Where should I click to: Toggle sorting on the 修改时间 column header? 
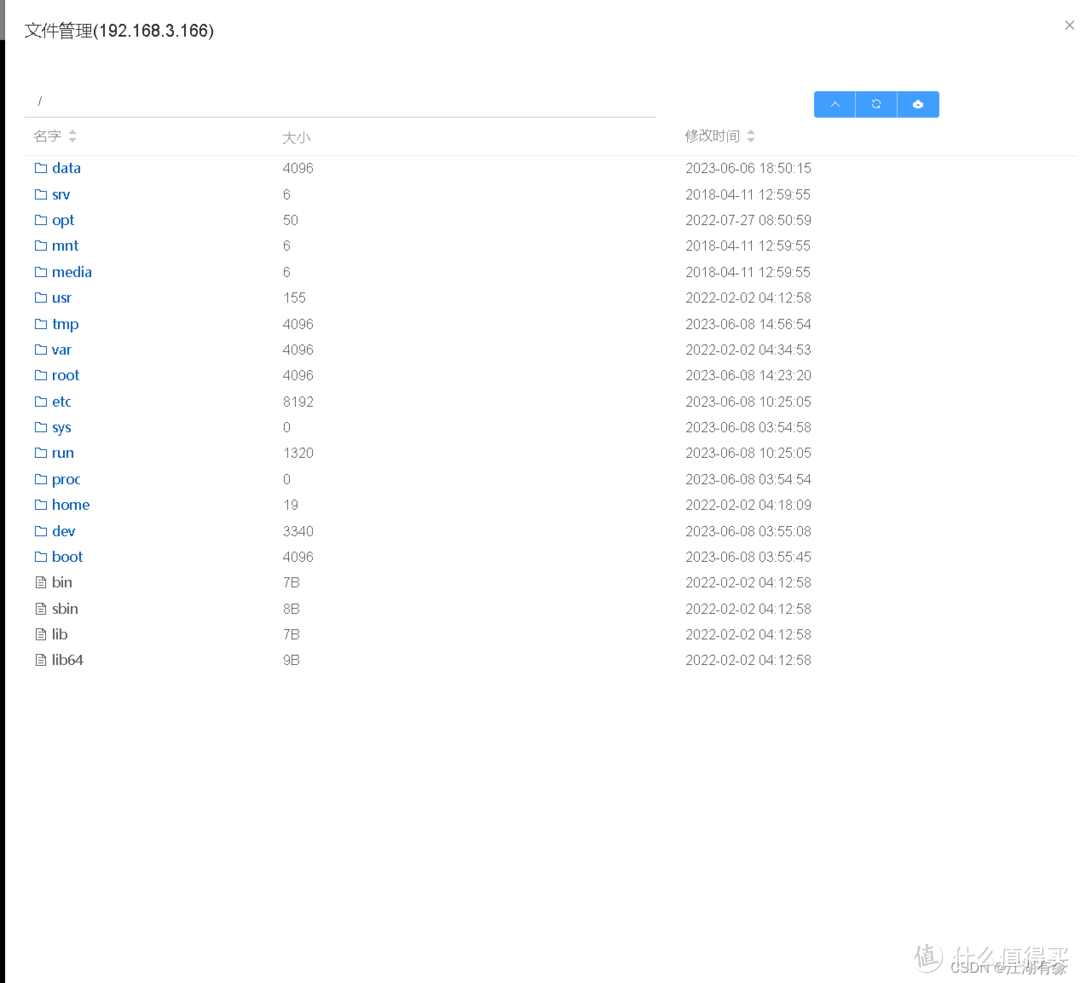[712, 137]
